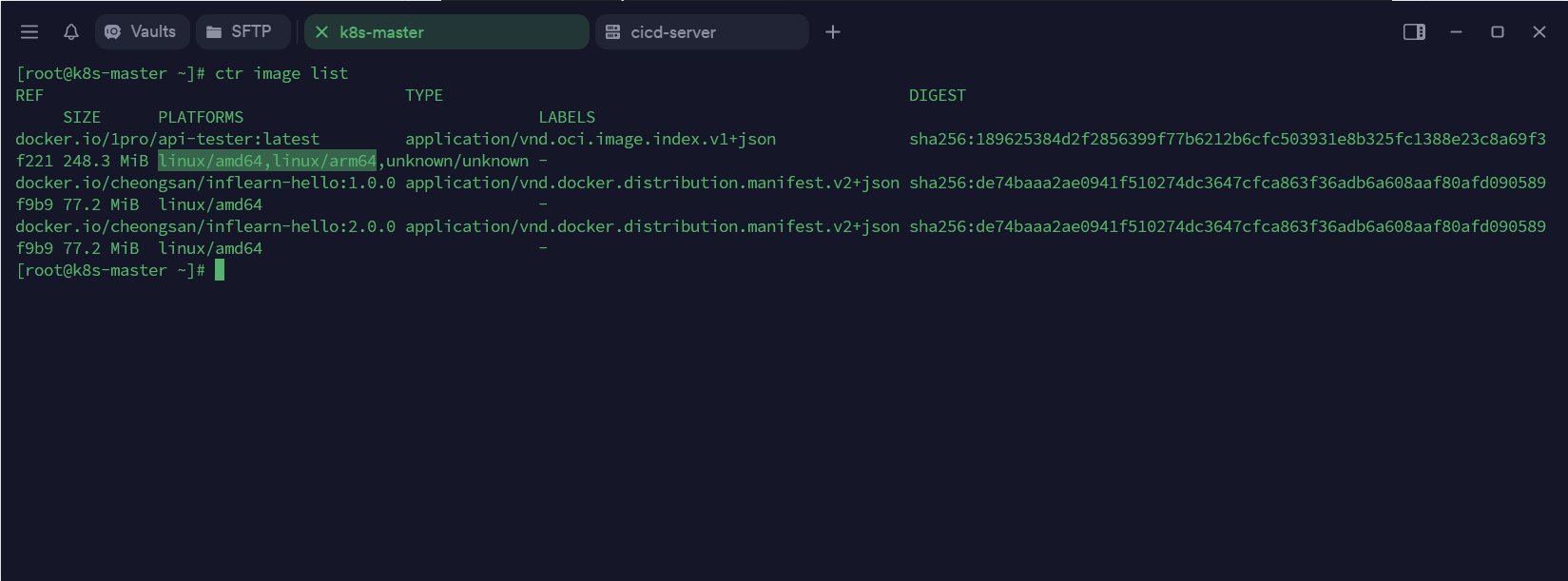Click the inflearn-hello:1.0.0 image reference
The height and width of the screenshot is (581, 1568).
pyautogui.click(x=205, y=184)
